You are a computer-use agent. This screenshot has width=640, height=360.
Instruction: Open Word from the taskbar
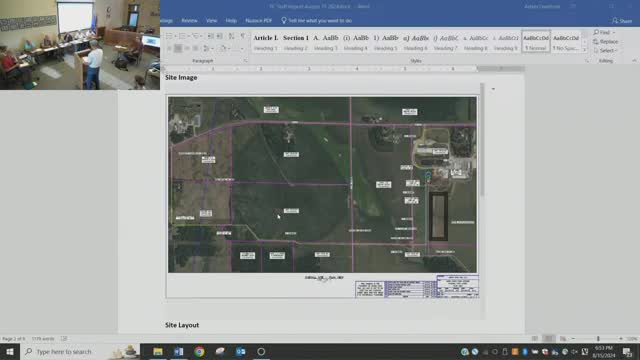point(178,351)
